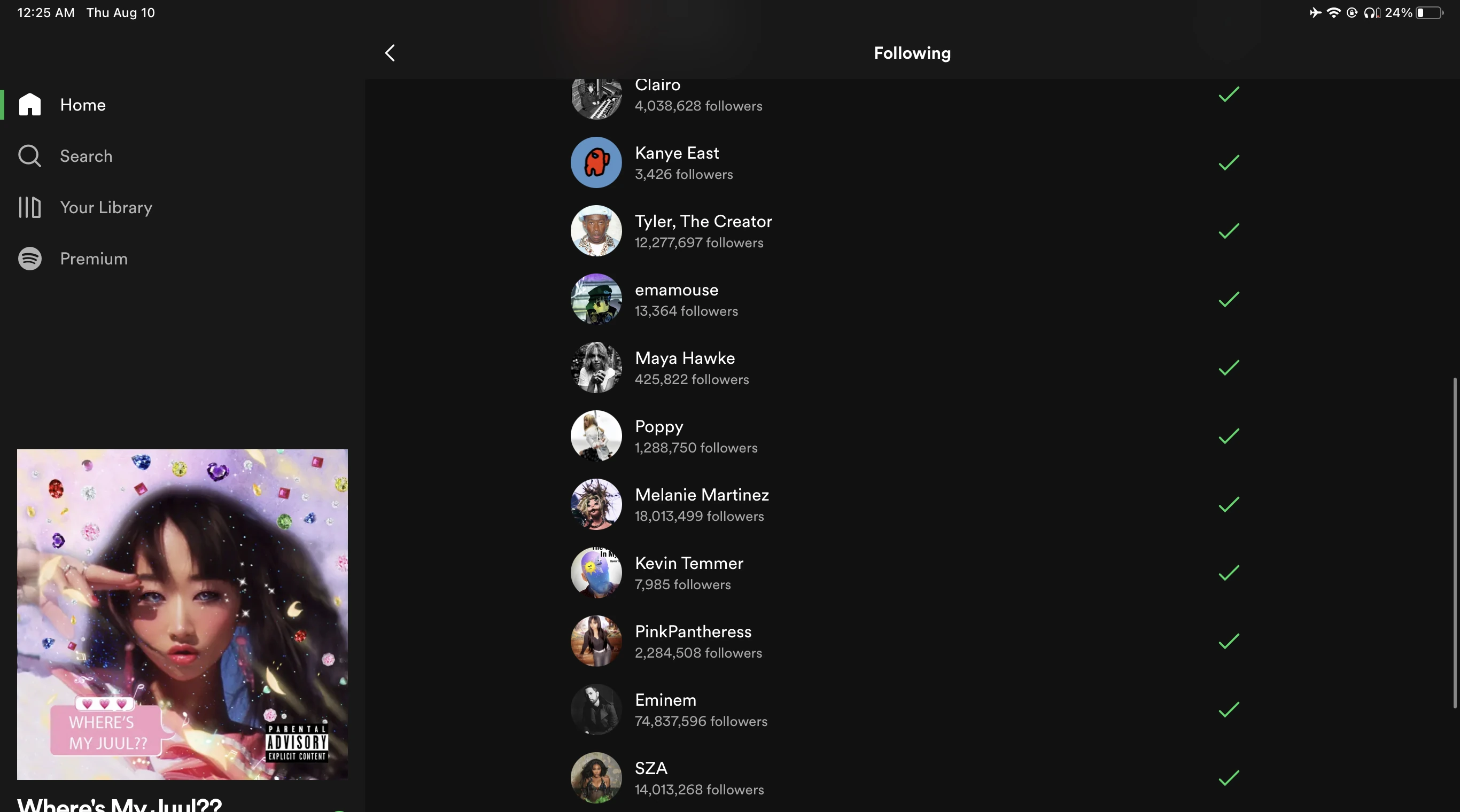Open the Maya Hawke artist page

pyautogui.click(x=685, y=358)
